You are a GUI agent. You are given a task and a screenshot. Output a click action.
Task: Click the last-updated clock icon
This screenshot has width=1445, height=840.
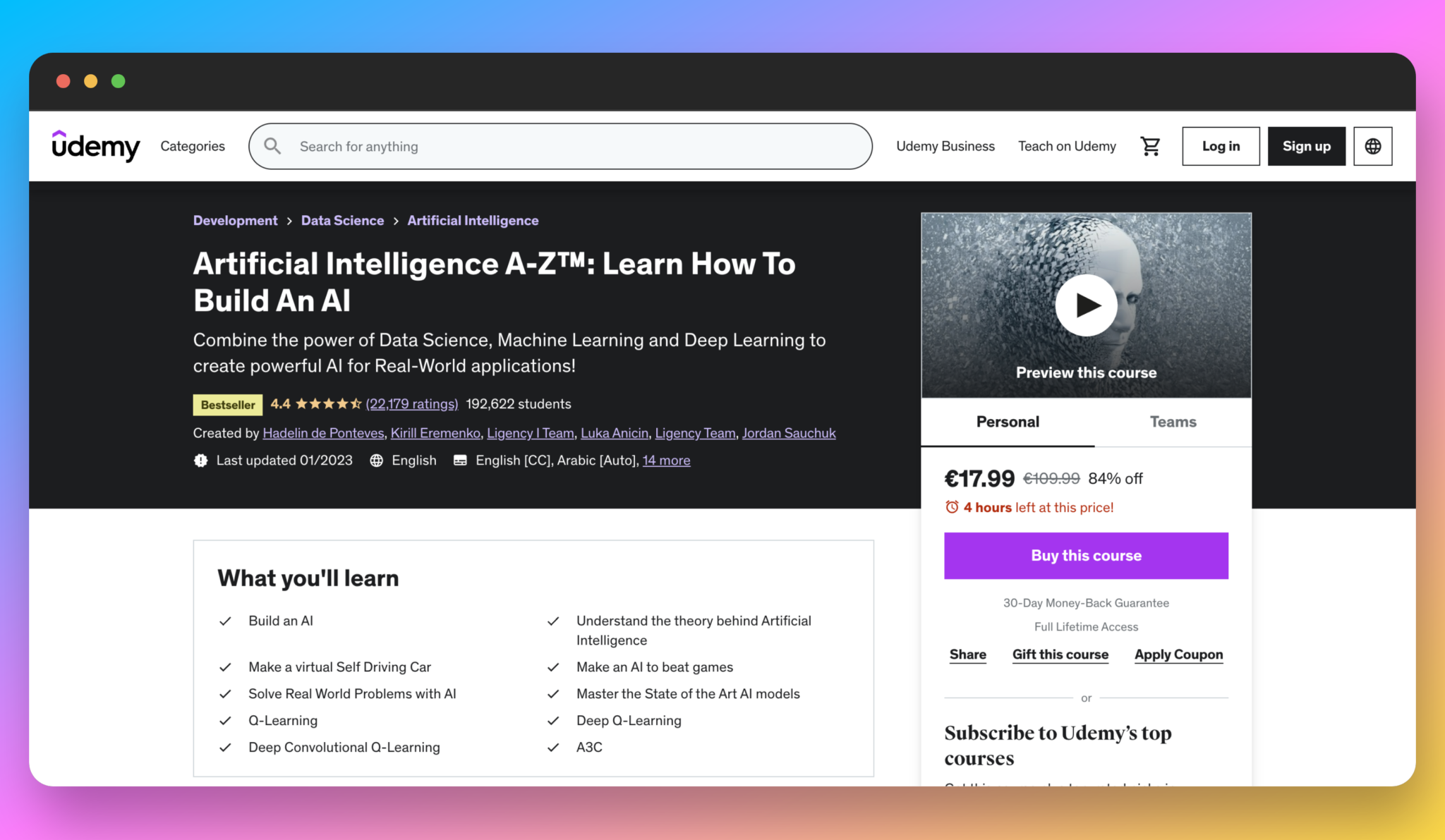200,460
